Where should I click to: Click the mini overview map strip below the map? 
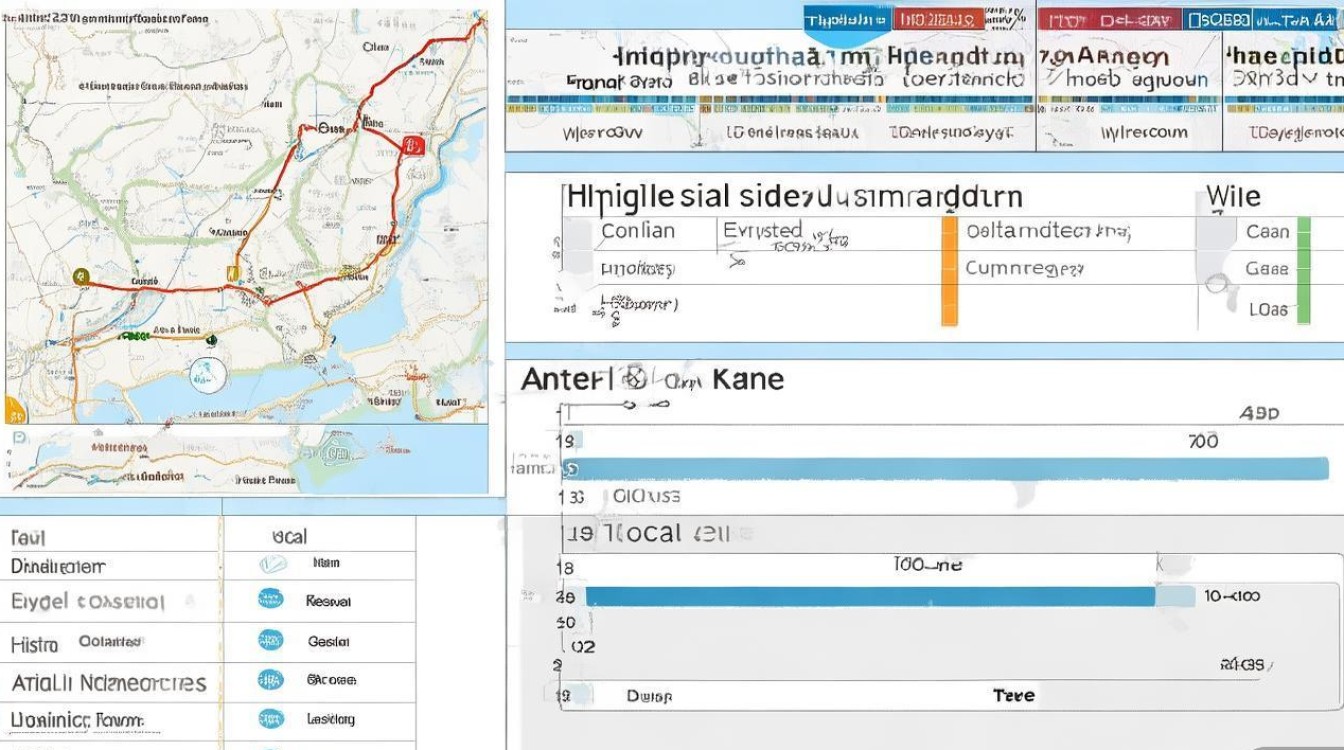[245, 460]
